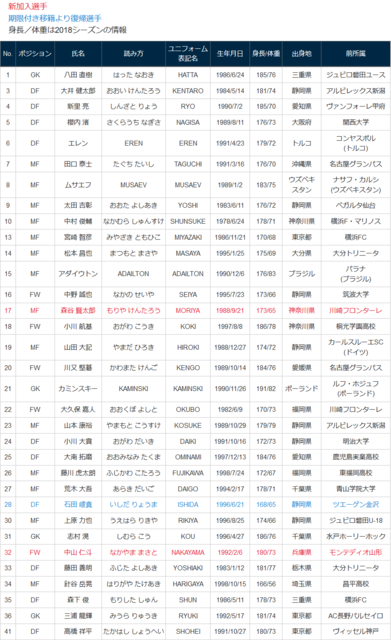Screen dimensions: 391x640
Task: Click 水戸ホーリーホック previous club cell
Action: (x=355, y=536)
